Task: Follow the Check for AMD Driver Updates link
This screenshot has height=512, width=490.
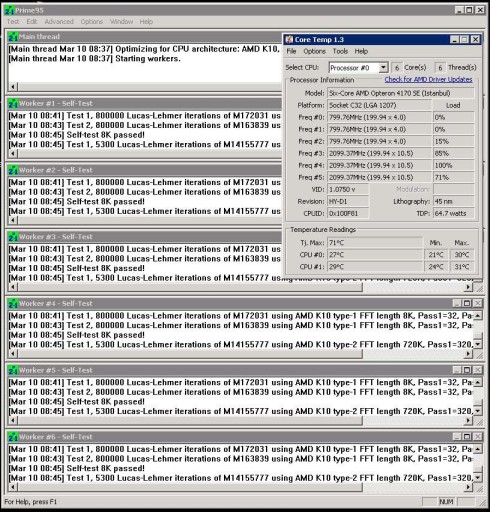Action: (x=428, y=80)
